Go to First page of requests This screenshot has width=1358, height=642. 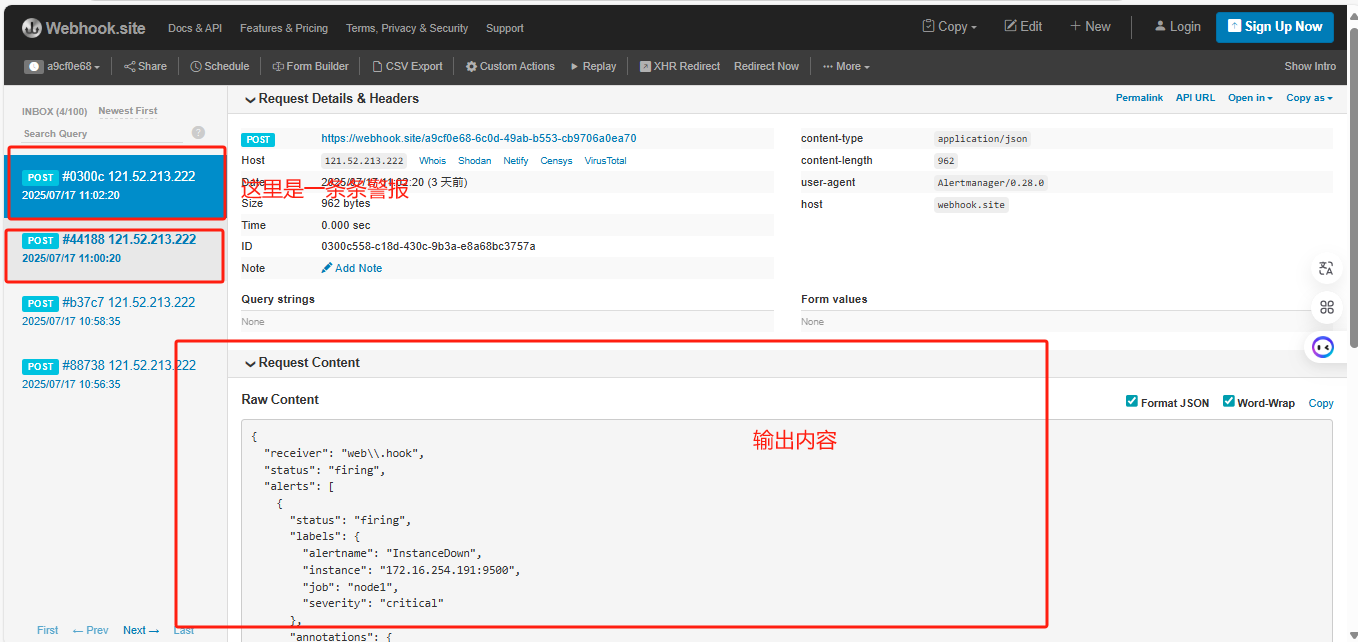[x=48, y=630]
